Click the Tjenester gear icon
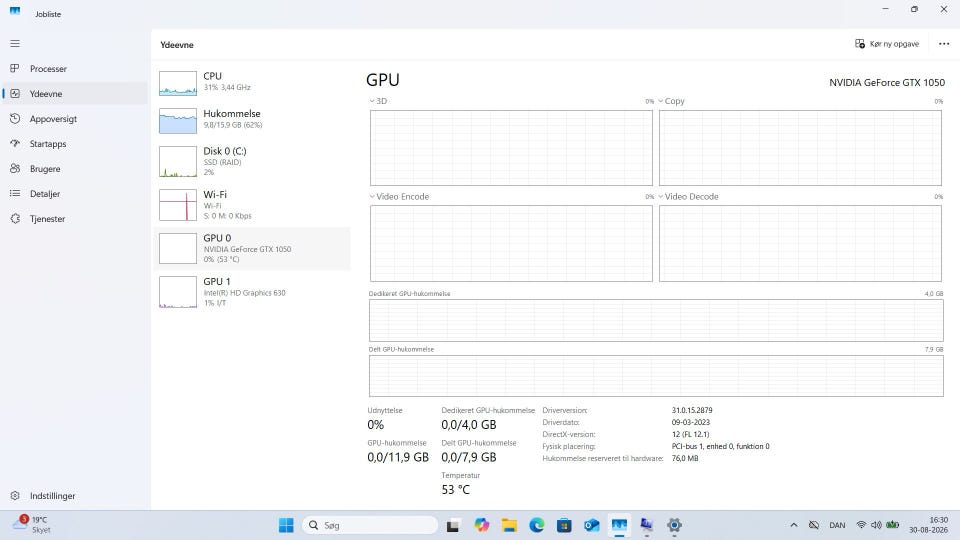This screenshot has height=540, width=960. (x=15, y=219)
